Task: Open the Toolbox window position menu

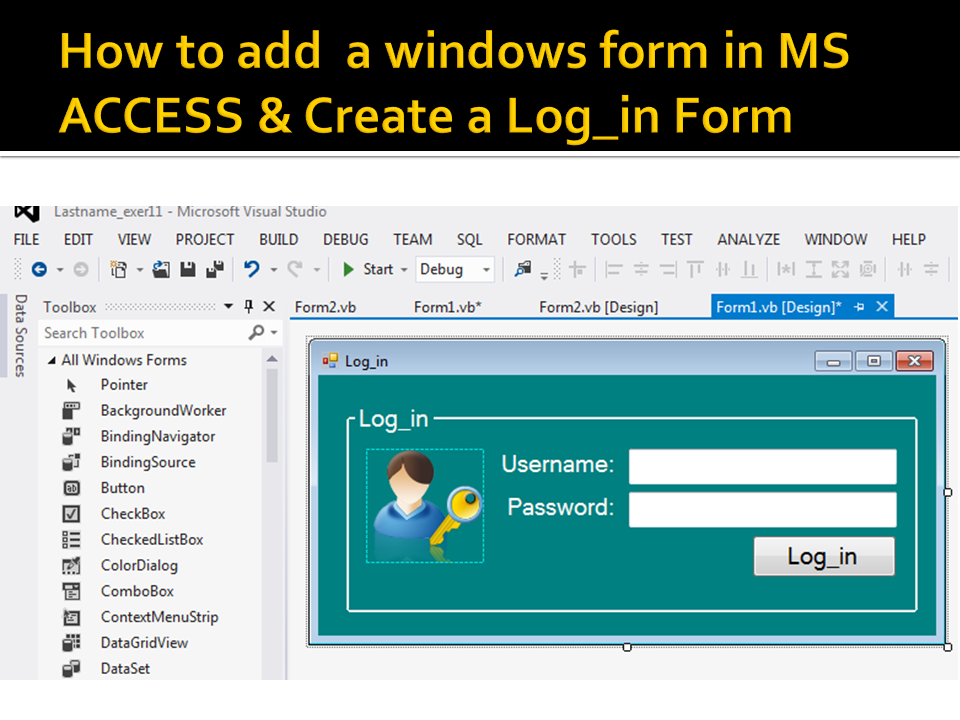Action: pos(228,306)
